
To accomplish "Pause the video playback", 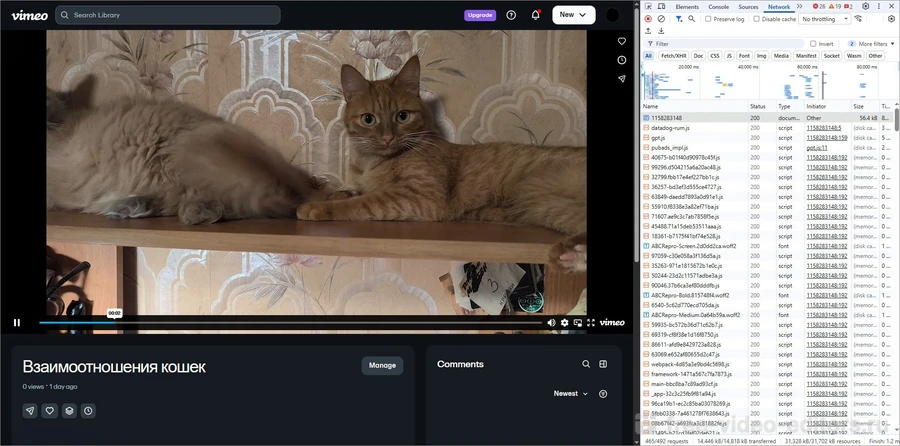I will [17, 323].
